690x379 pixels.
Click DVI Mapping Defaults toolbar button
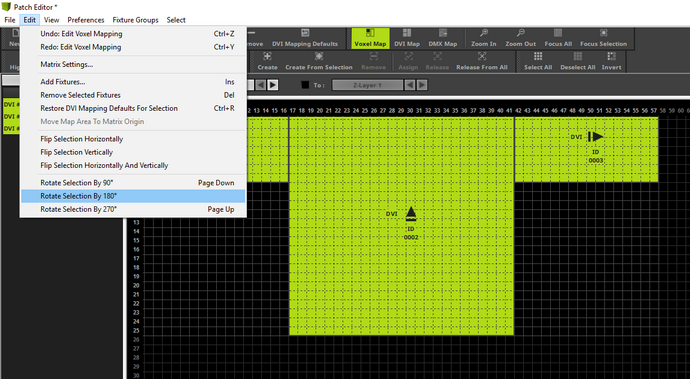tap(305, 38)
